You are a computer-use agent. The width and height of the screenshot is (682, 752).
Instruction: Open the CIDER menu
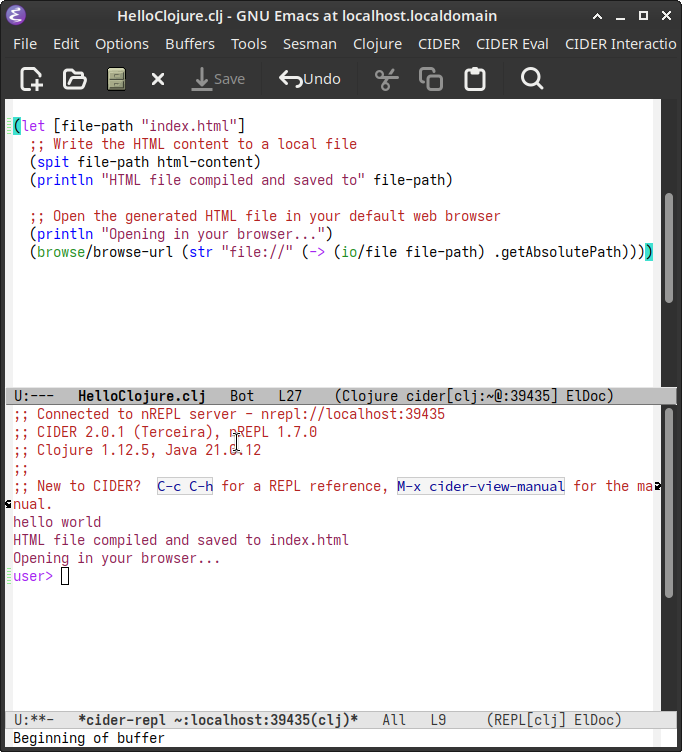tap(439, 44)
